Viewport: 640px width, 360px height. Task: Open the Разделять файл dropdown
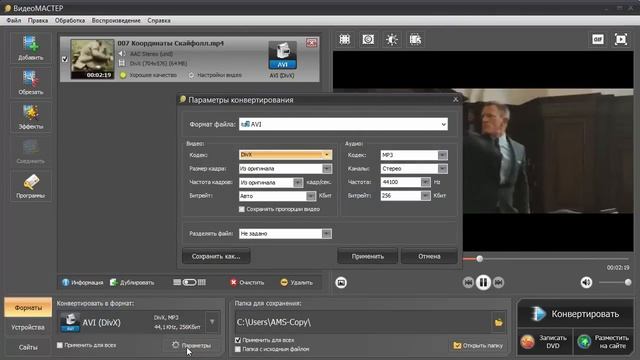285,233
